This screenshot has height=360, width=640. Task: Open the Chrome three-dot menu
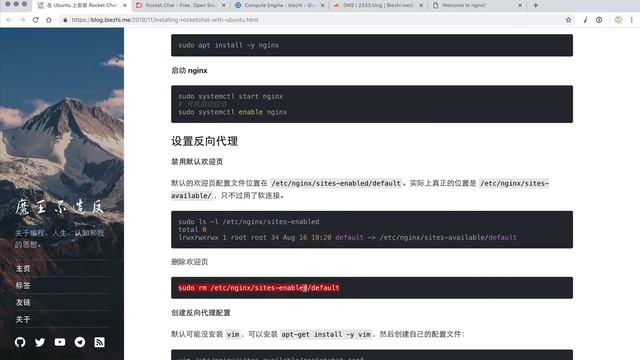pos(631,20)
